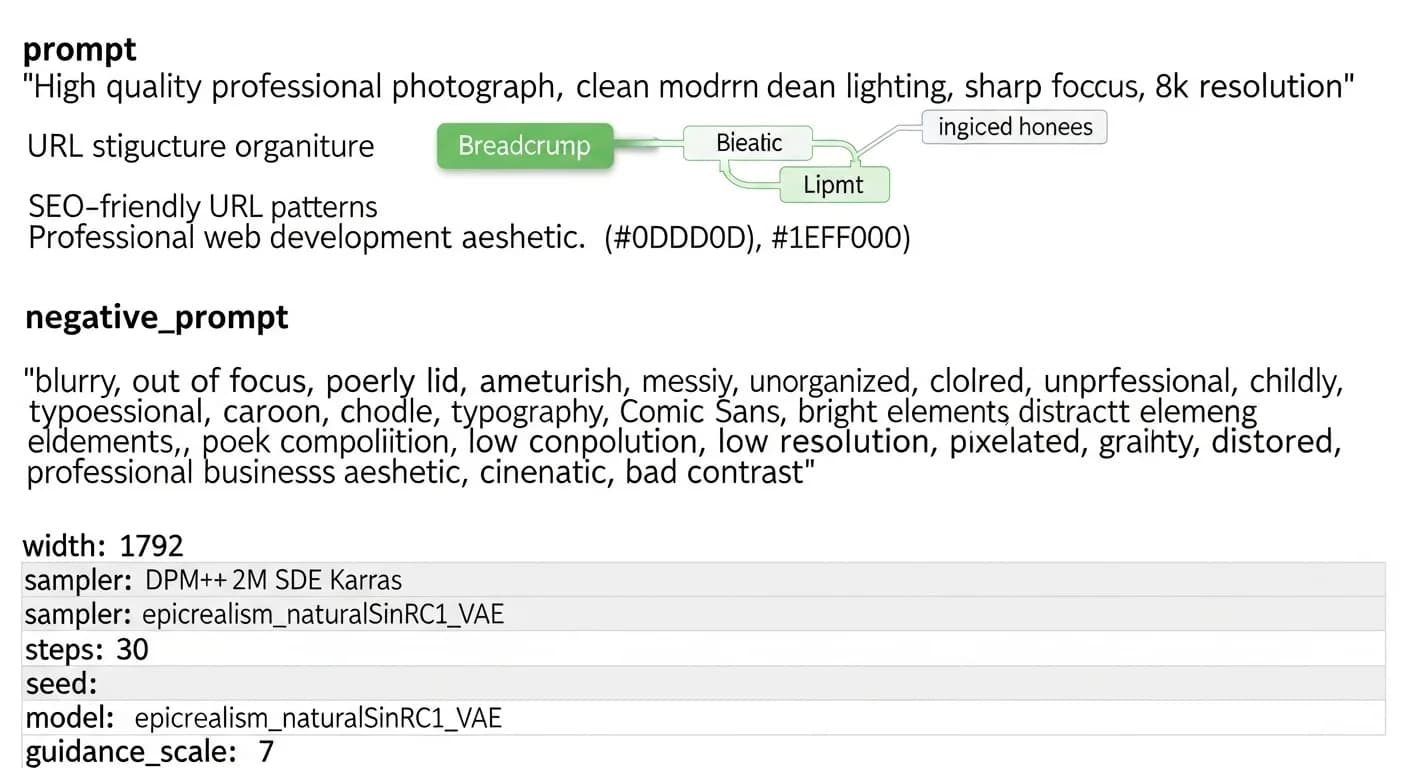Click the green Breadcrump button
Image resolution: width=1408 pixels, height=768 pixels.
524,146
